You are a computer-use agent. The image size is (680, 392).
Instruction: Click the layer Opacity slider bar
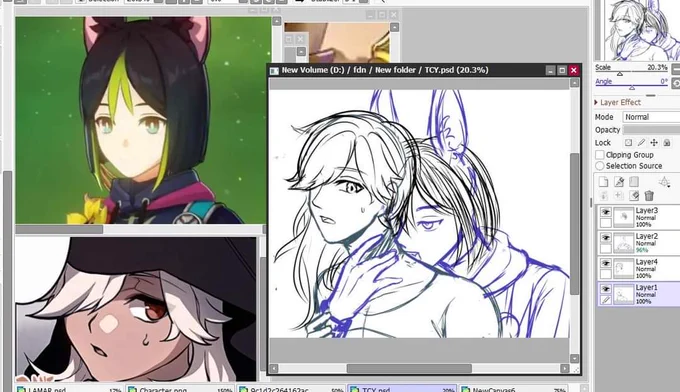[651, 129]
